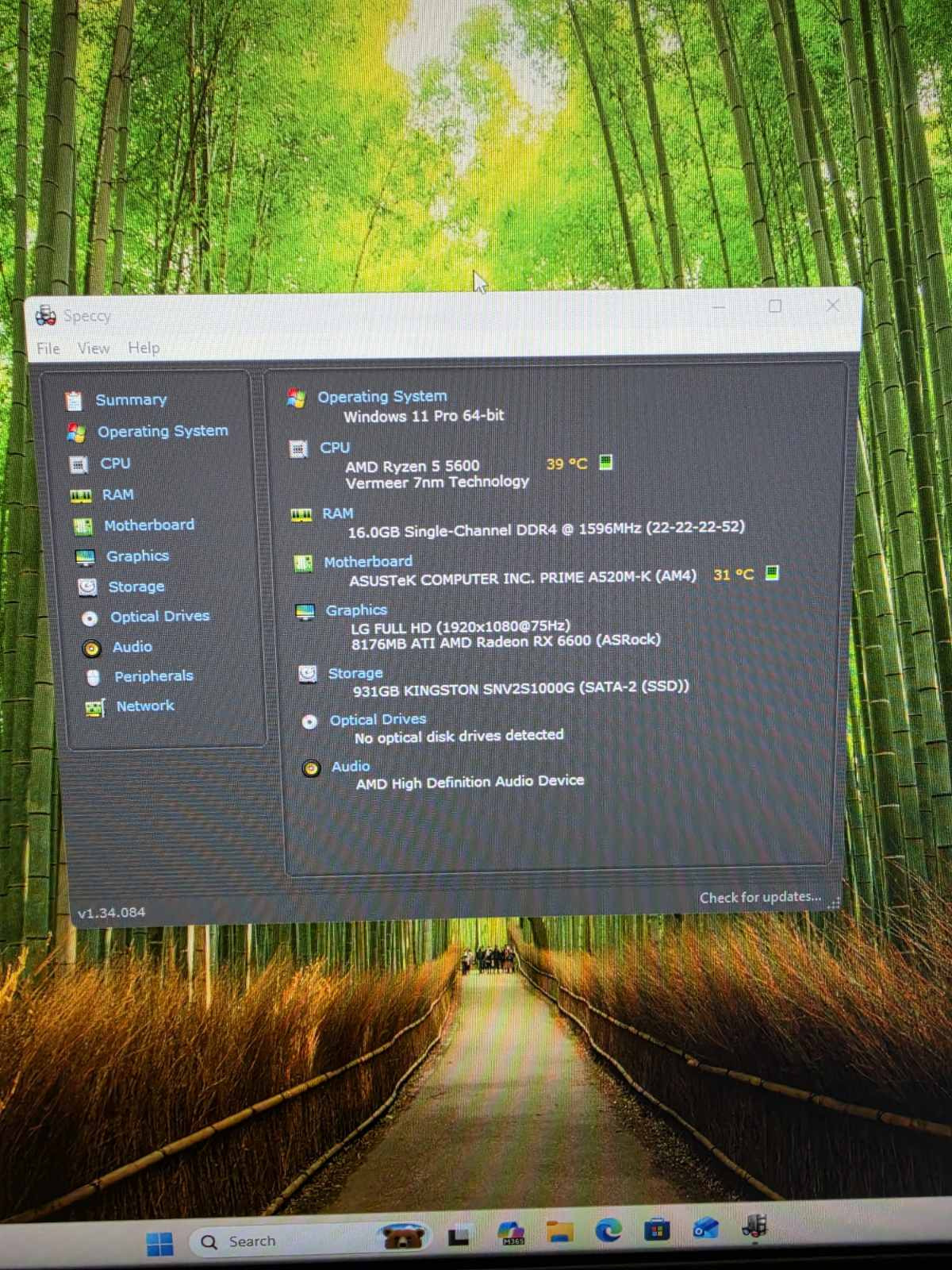Click the Speccy icon in title bar
Viewport: 952px width, 1270px height.
pyautogui.click(x=46, y=315)
